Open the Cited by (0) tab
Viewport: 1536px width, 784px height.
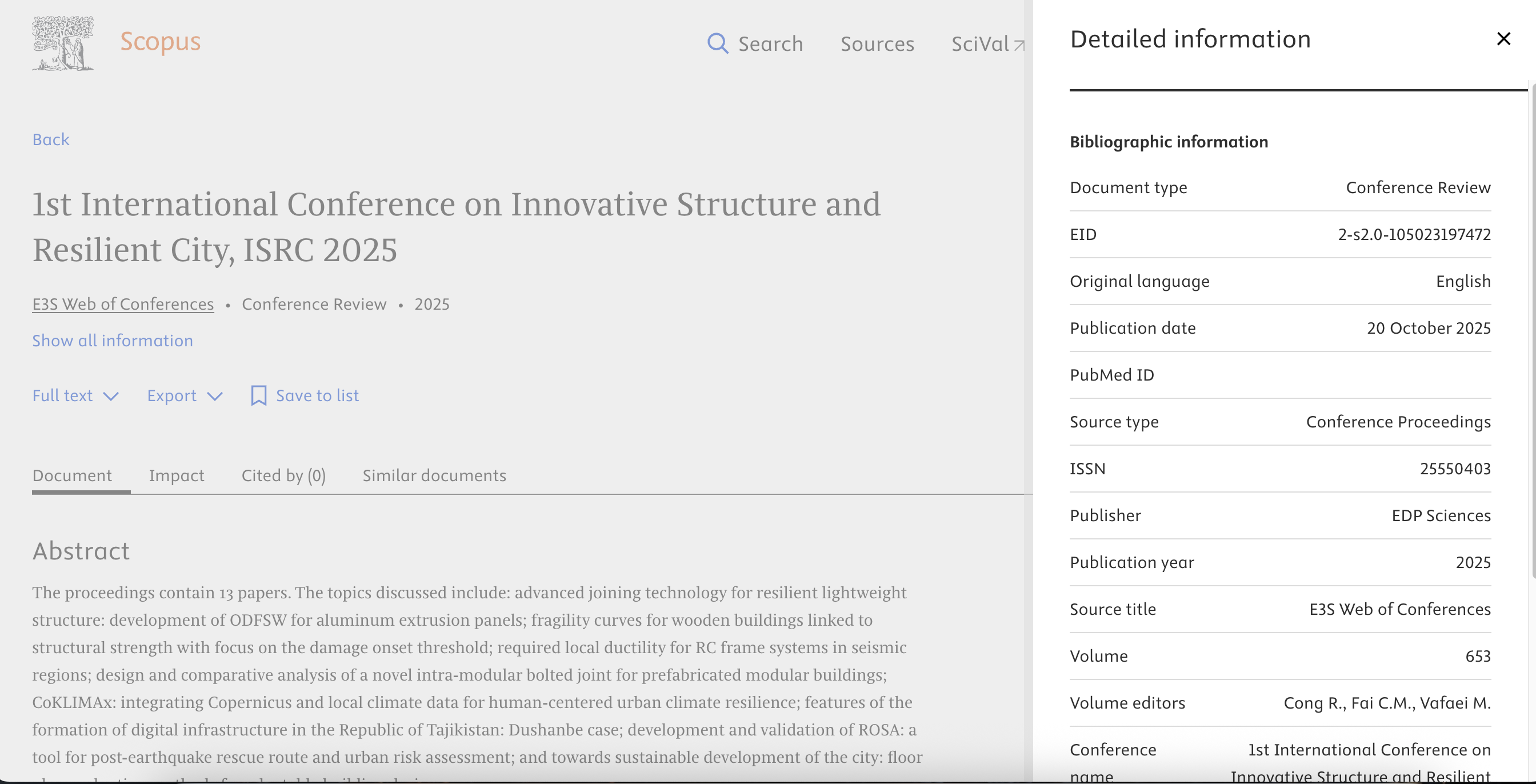coord(283,475)
